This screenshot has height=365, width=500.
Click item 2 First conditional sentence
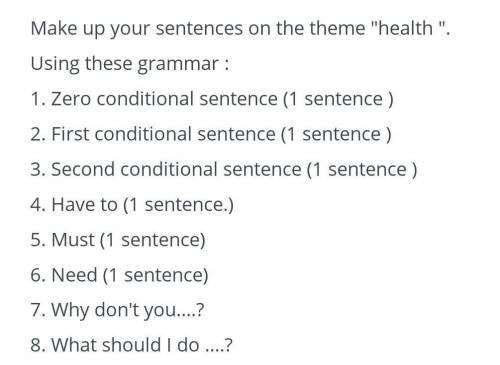211,134
